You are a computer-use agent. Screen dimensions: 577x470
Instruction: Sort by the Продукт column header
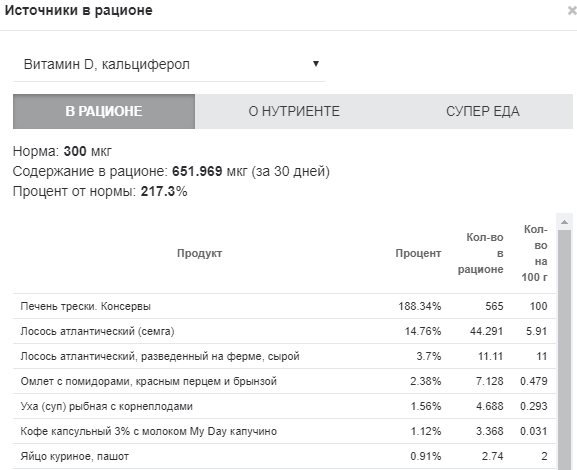click(x=199, y=253)
